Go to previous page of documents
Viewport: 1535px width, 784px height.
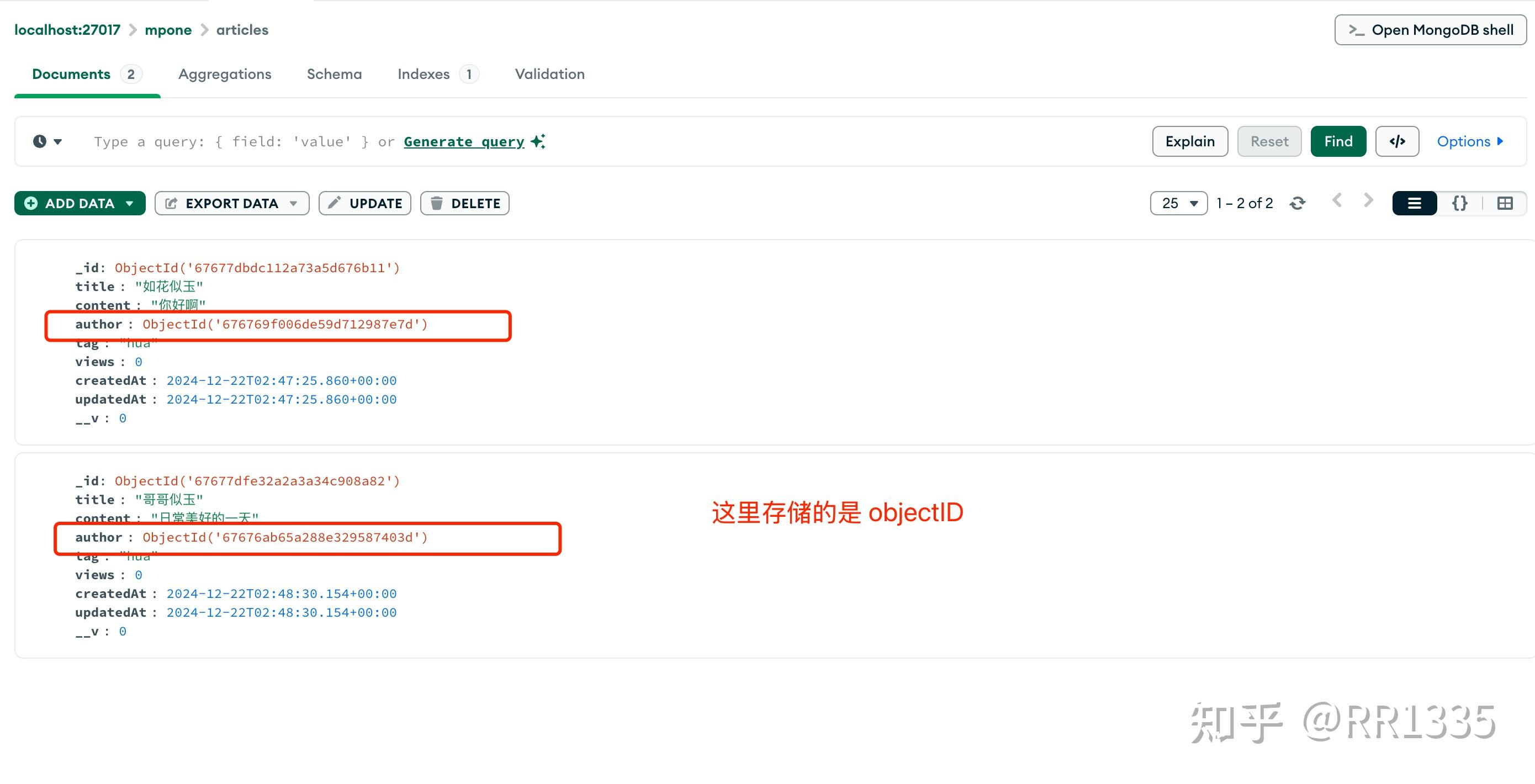click(1338, 201)
